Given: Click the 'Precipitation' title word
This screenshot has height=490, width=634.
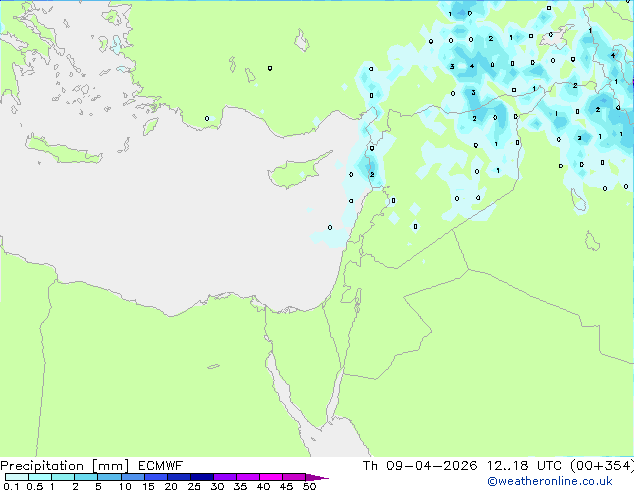Looking at the screenshot, I should pos(42,466).
